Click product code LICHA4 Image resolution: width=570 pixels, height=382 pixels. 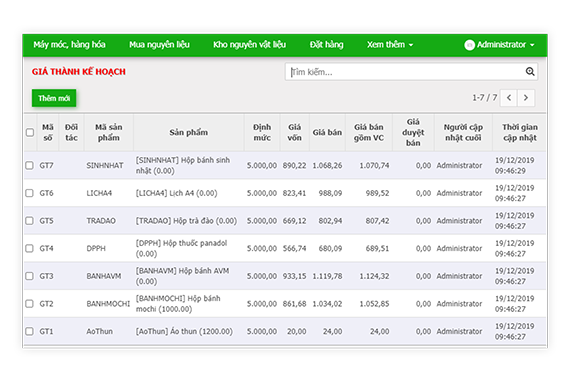[99, 193]
